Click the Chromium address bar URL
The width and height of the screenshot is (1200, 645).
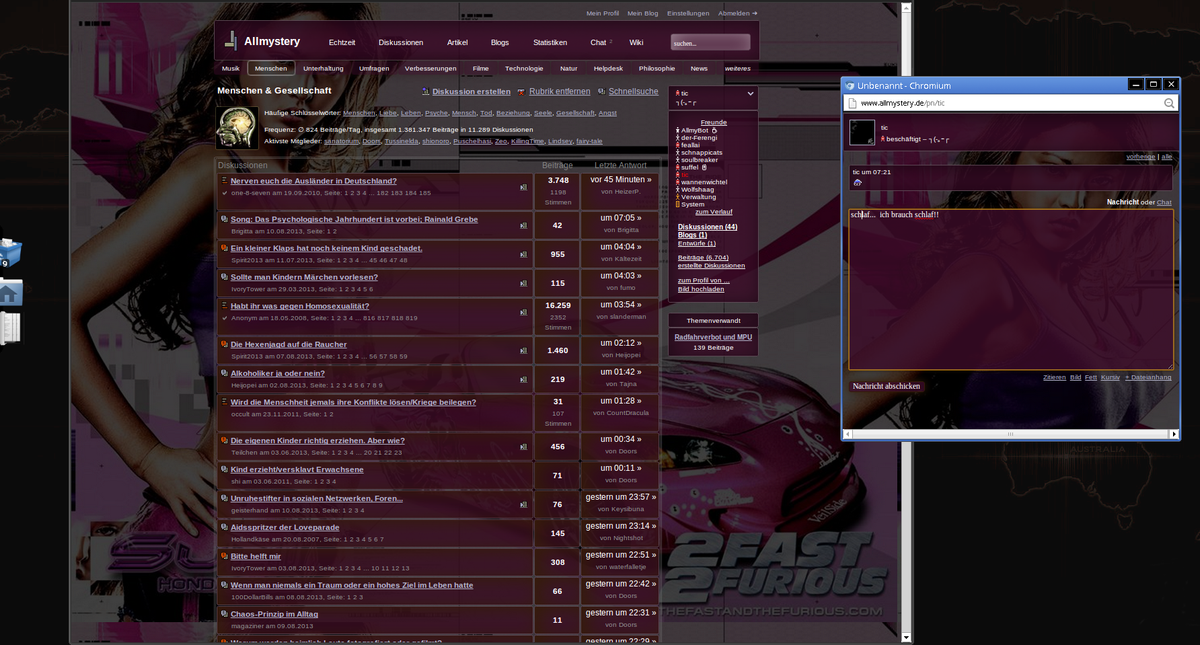902,103
